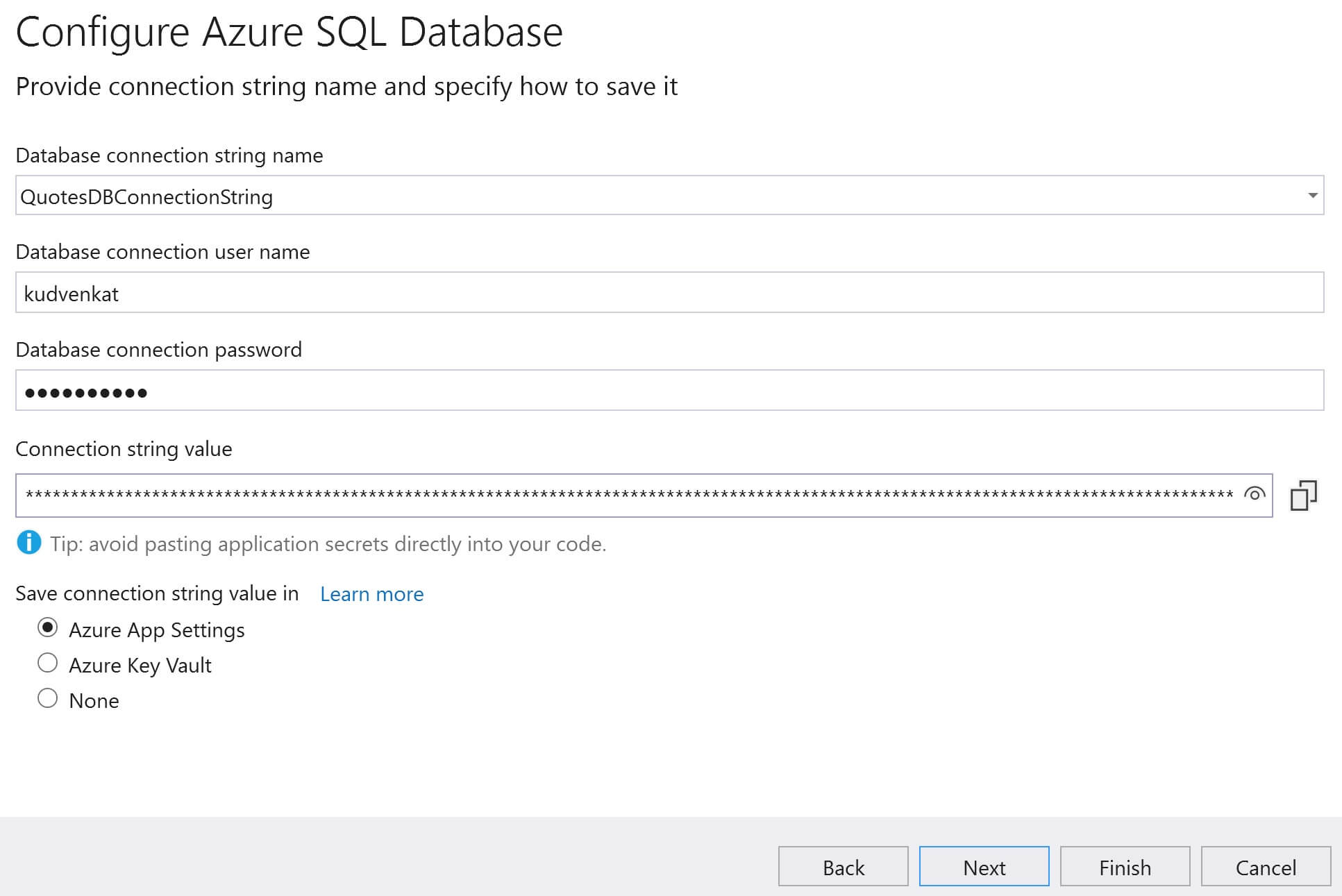The image size is (1342, 896).
Task: Click the database connection password field
Action: click(669, 390)
